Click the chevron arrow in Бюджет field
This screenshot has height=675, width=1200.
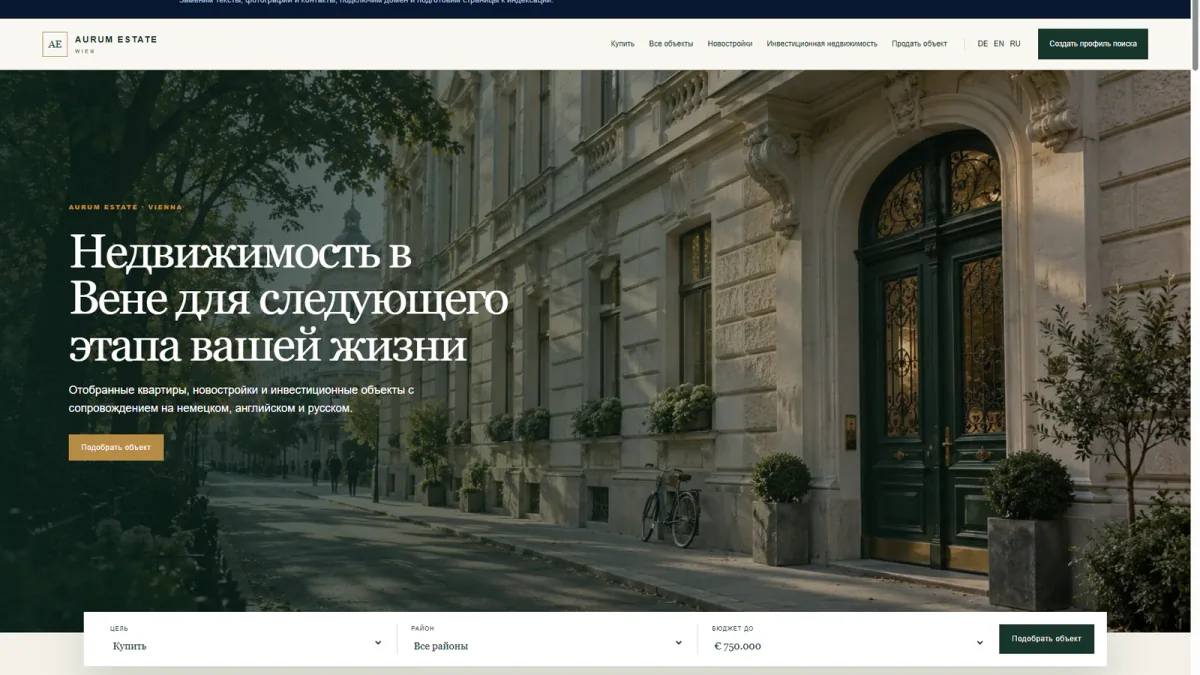tap(980, 643)
